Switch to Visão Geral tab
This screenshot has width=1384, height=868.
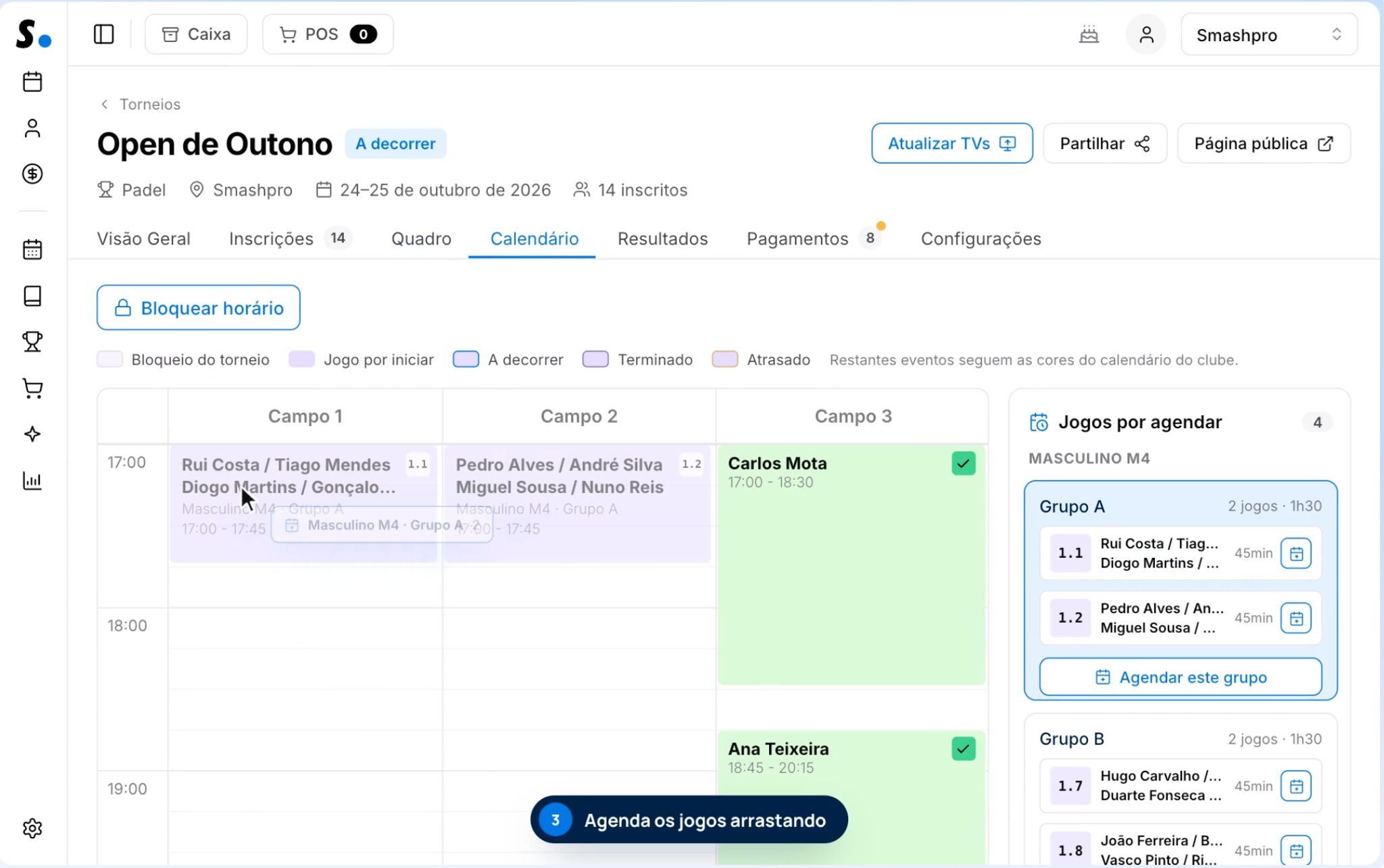coord(143,238)
